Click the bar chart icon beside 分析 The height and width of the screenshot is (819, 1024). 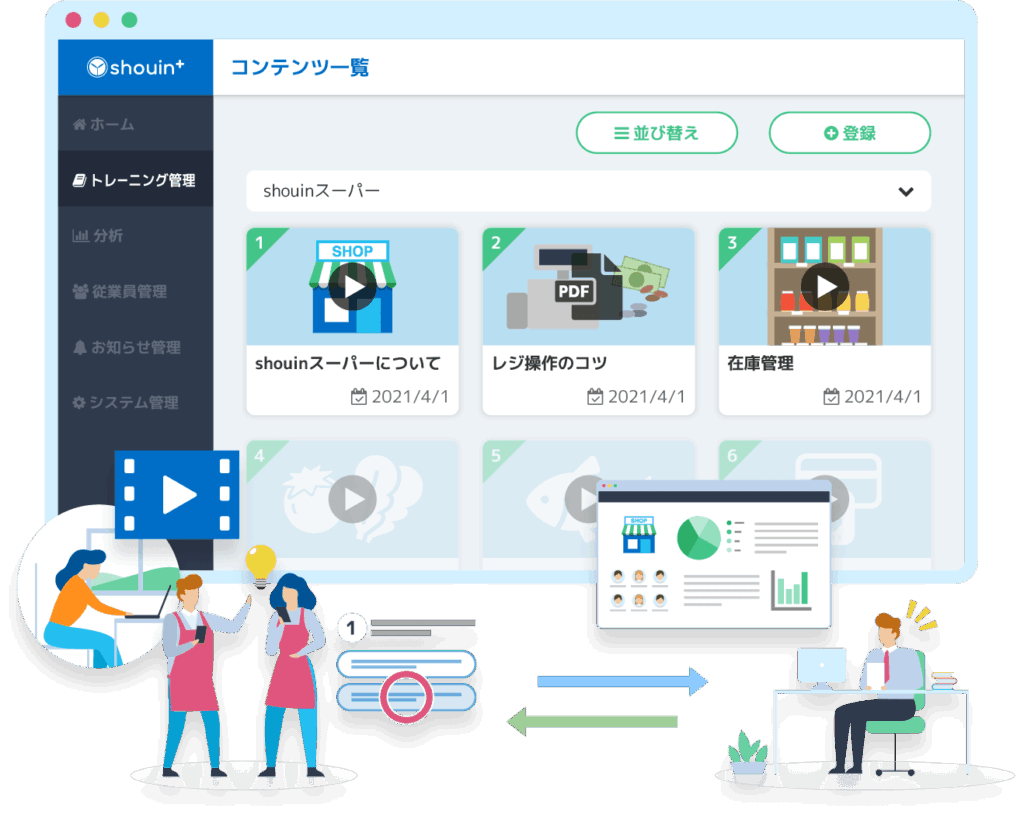click(x=80, y=236)
